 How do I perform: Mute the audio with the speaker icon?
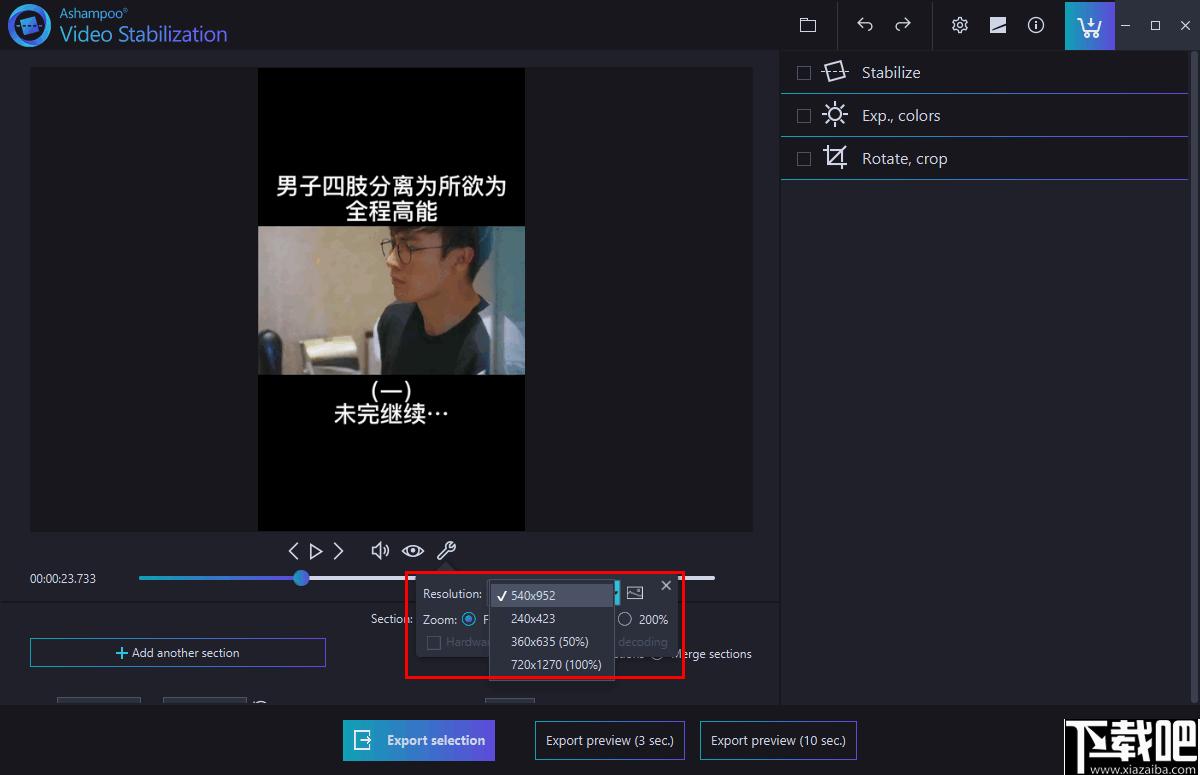click(x=380, y=551)
